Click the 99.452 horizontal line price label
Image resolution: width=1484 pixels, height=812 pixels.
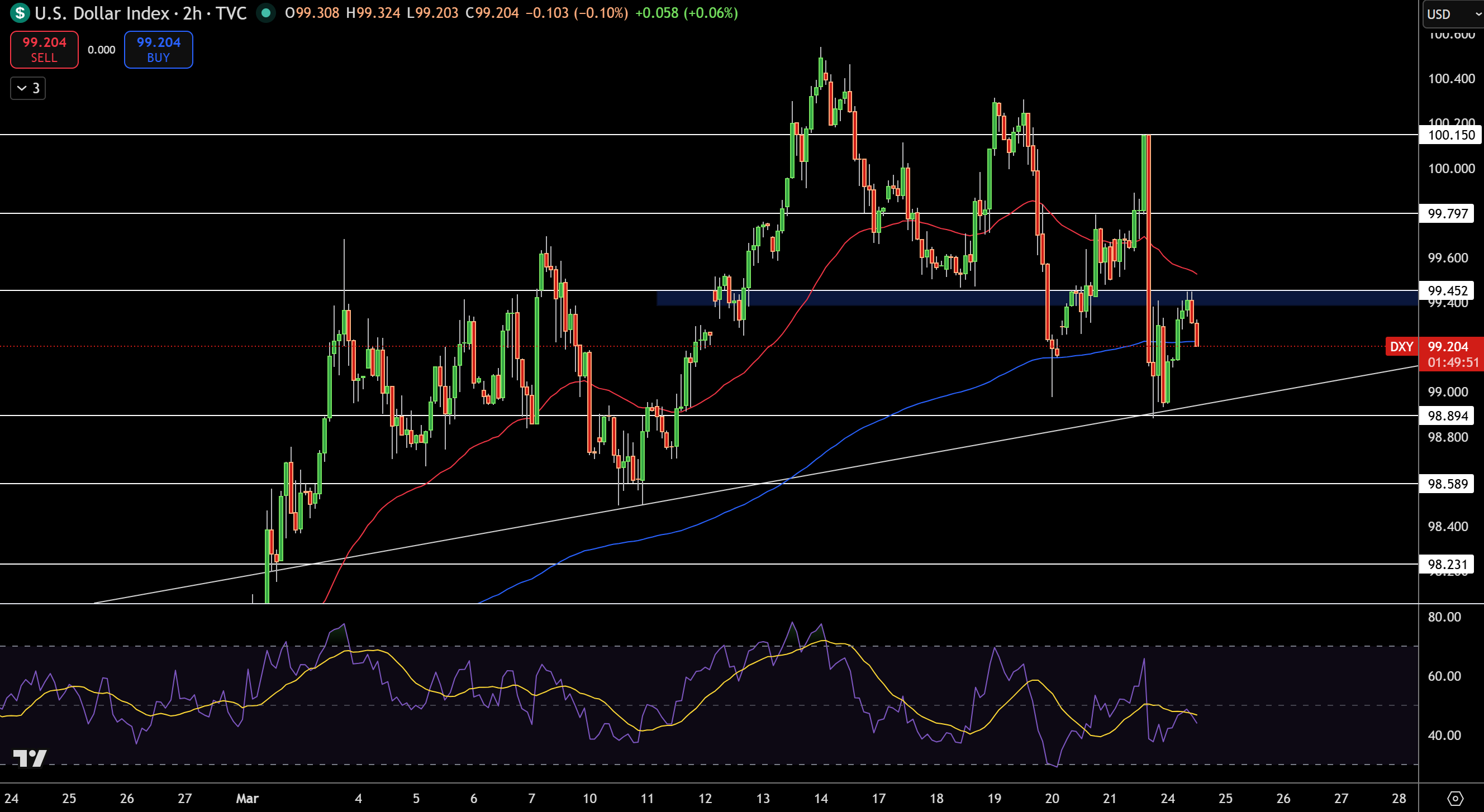pyautogui.click(x=1447, y=290)
